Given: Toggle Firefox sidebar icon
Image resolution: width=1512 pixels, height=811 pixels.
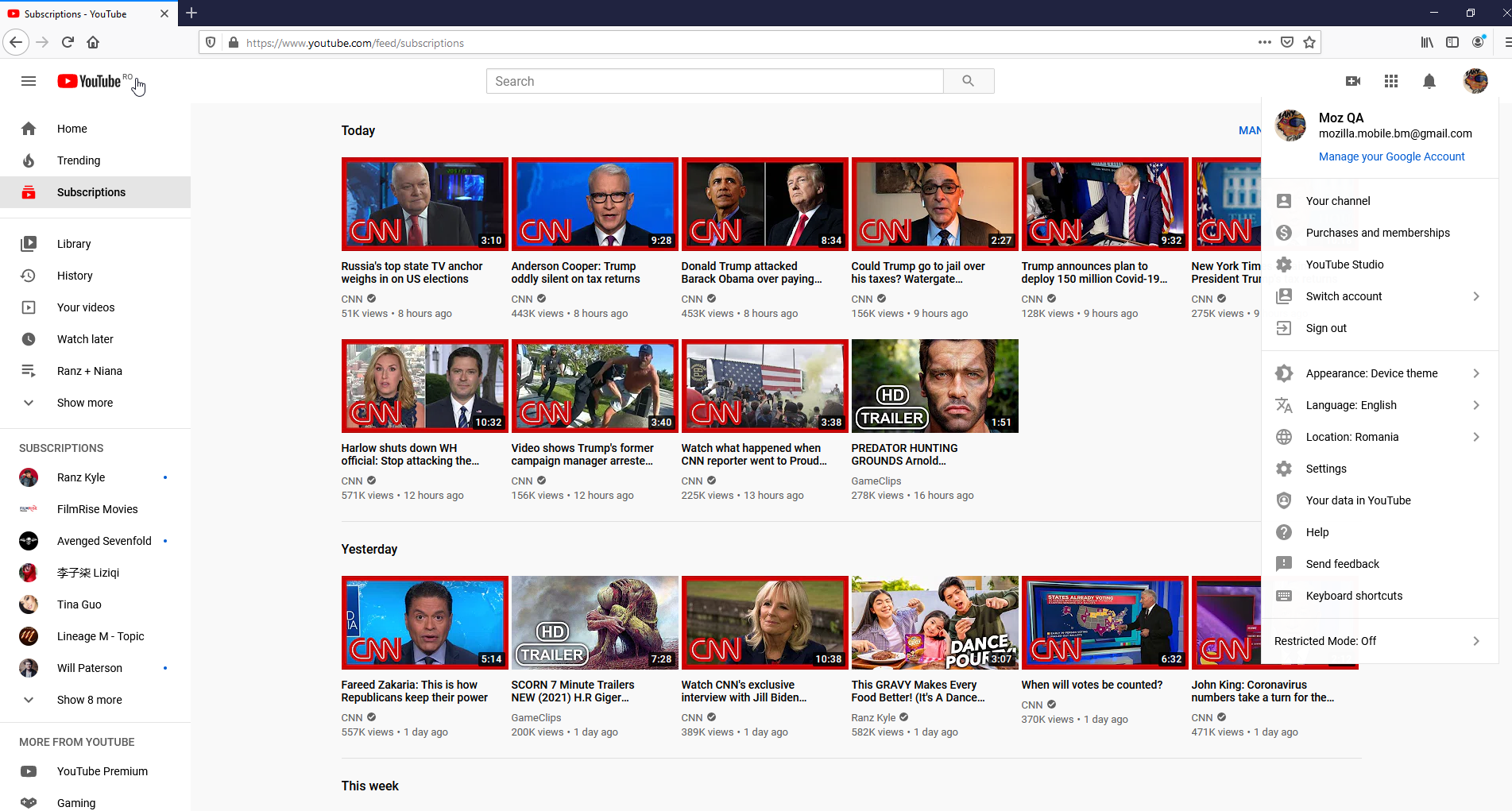Looking at the screenshot, I should tap(1452, 43).
